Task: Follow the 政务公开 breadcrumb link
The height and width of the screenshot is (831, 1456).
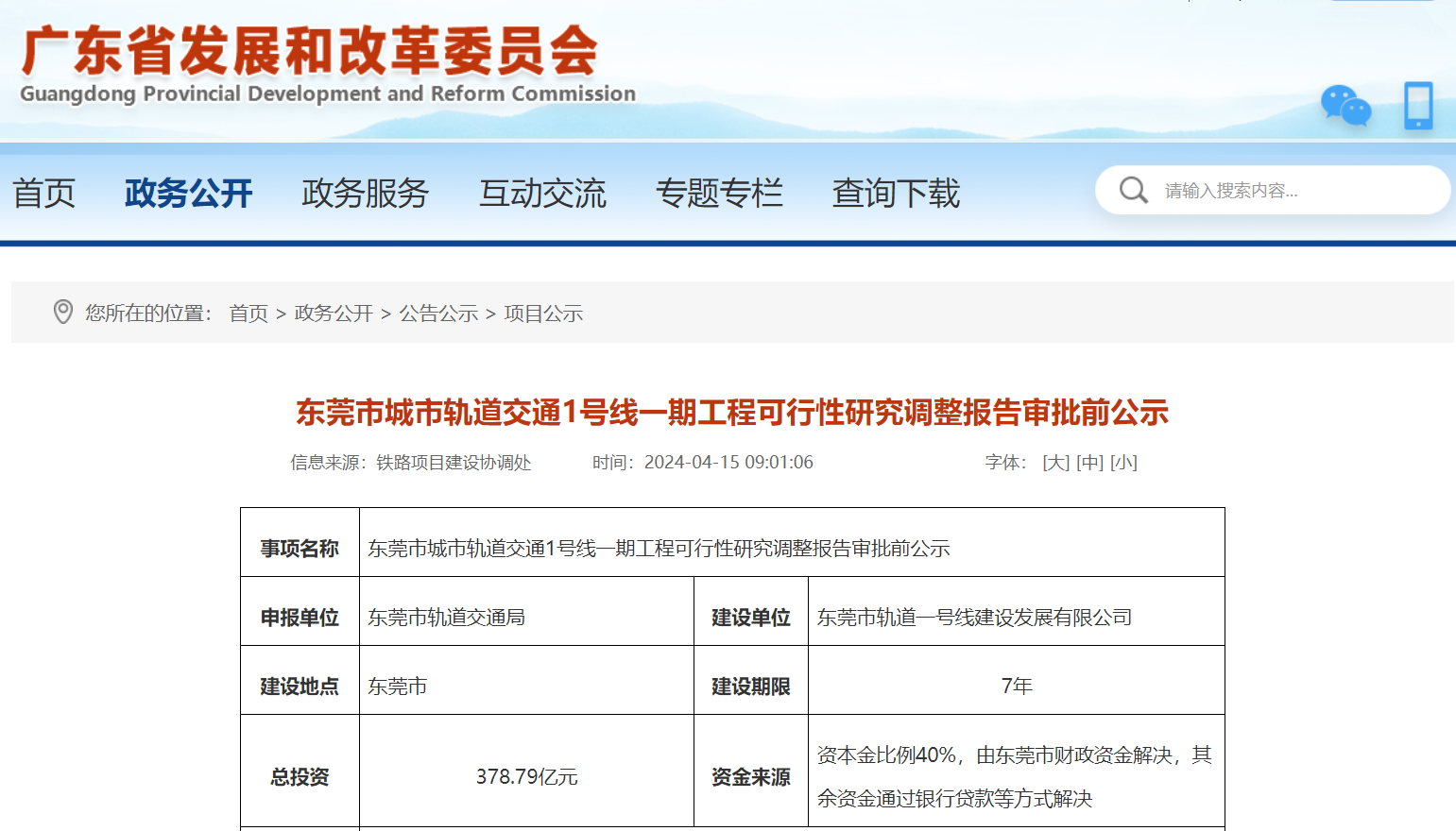Action: coord(334,314)
